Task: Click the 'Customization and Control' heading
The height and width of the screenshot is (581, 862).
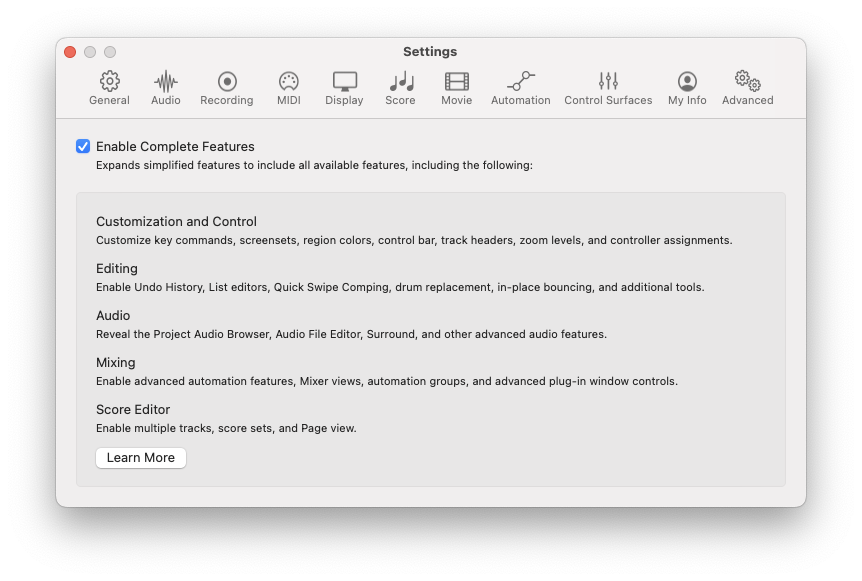Action: tap(176, 222)
